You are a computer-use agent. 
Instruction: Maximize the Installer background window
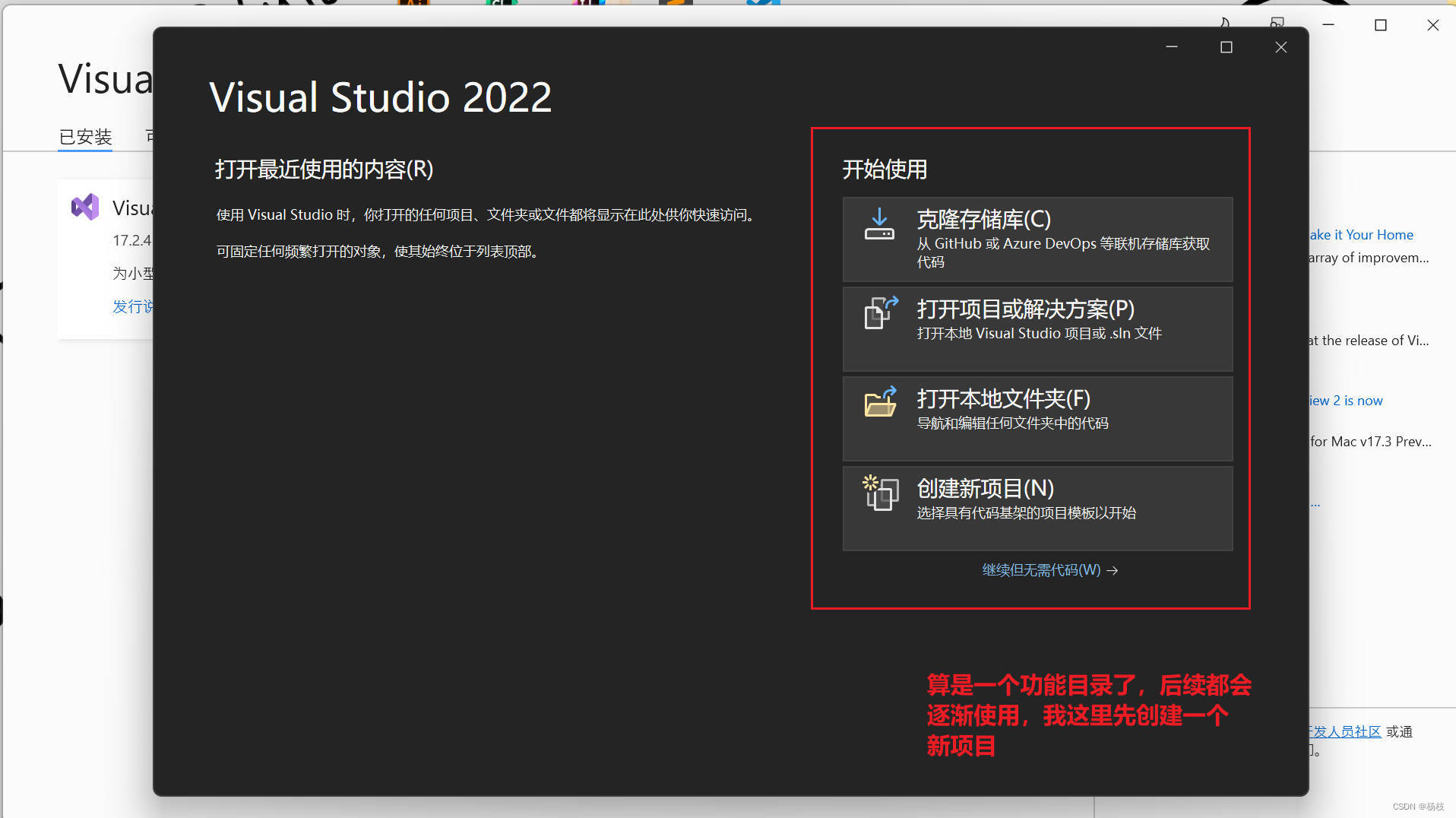[1381, 25]
